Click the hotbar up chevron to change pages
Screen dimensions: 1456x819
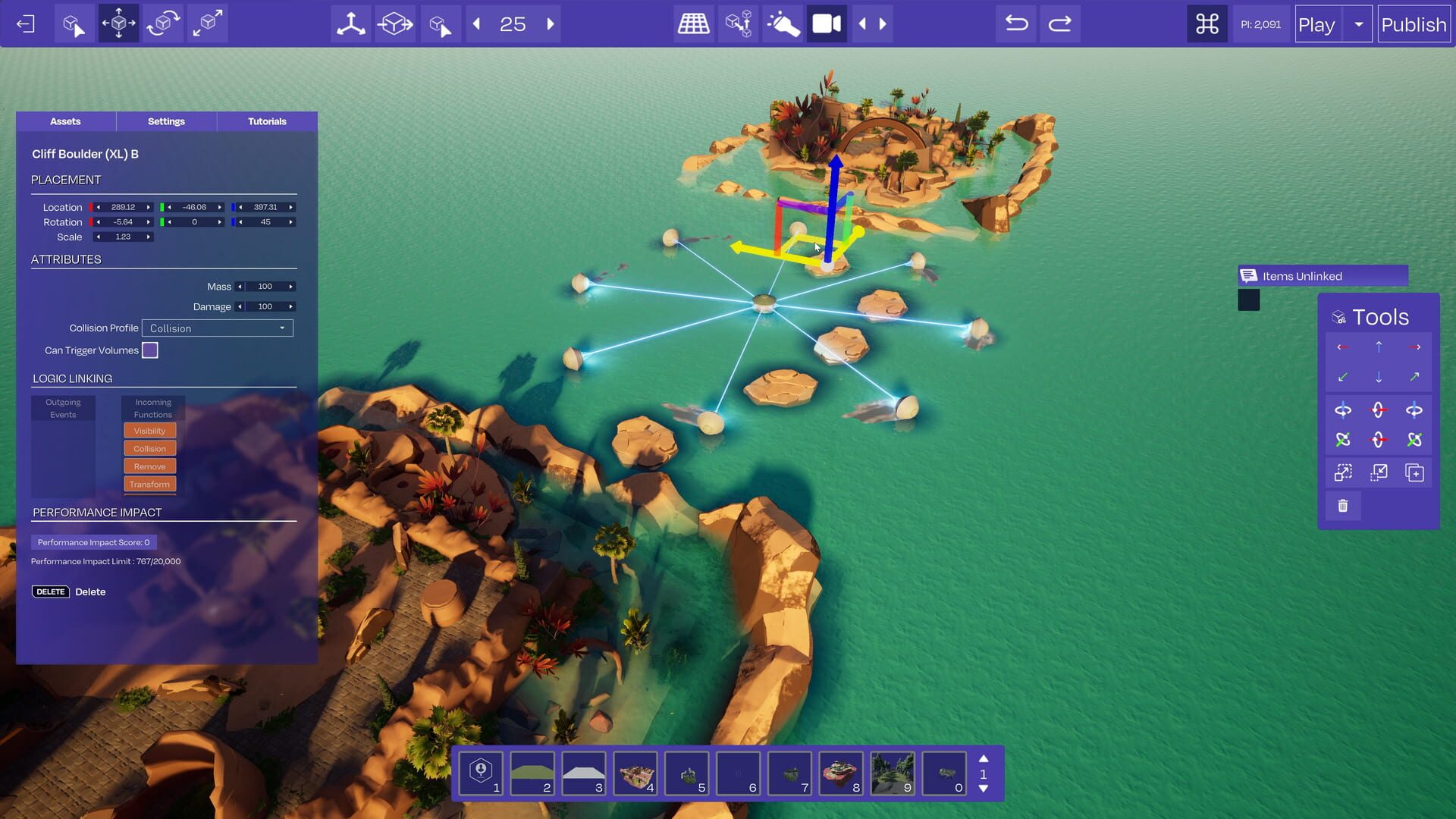point(984,759)
